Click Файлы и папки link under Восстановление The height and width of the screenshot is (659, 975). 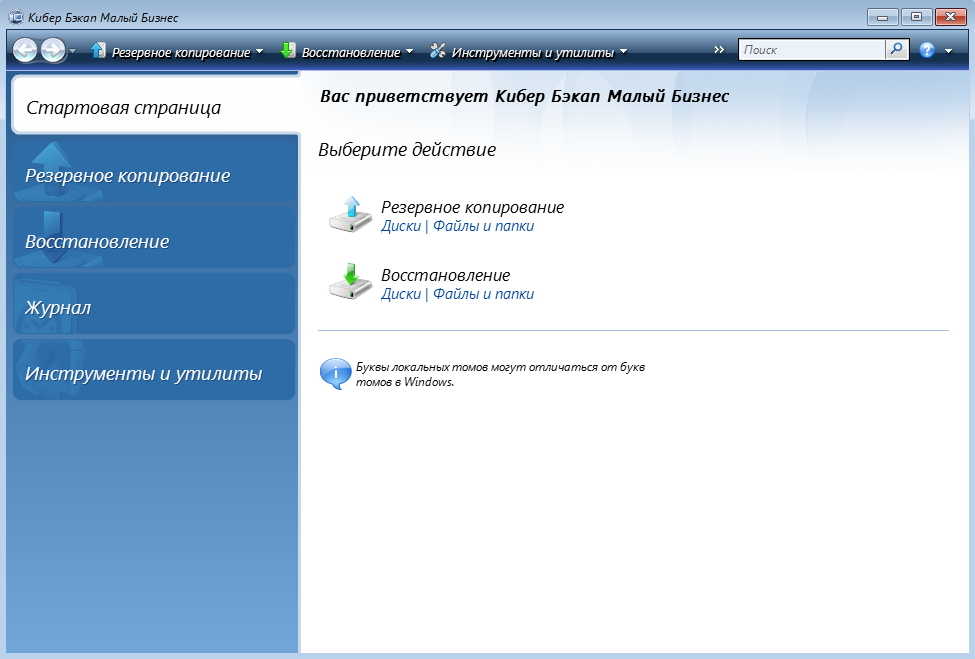[483, 294]
